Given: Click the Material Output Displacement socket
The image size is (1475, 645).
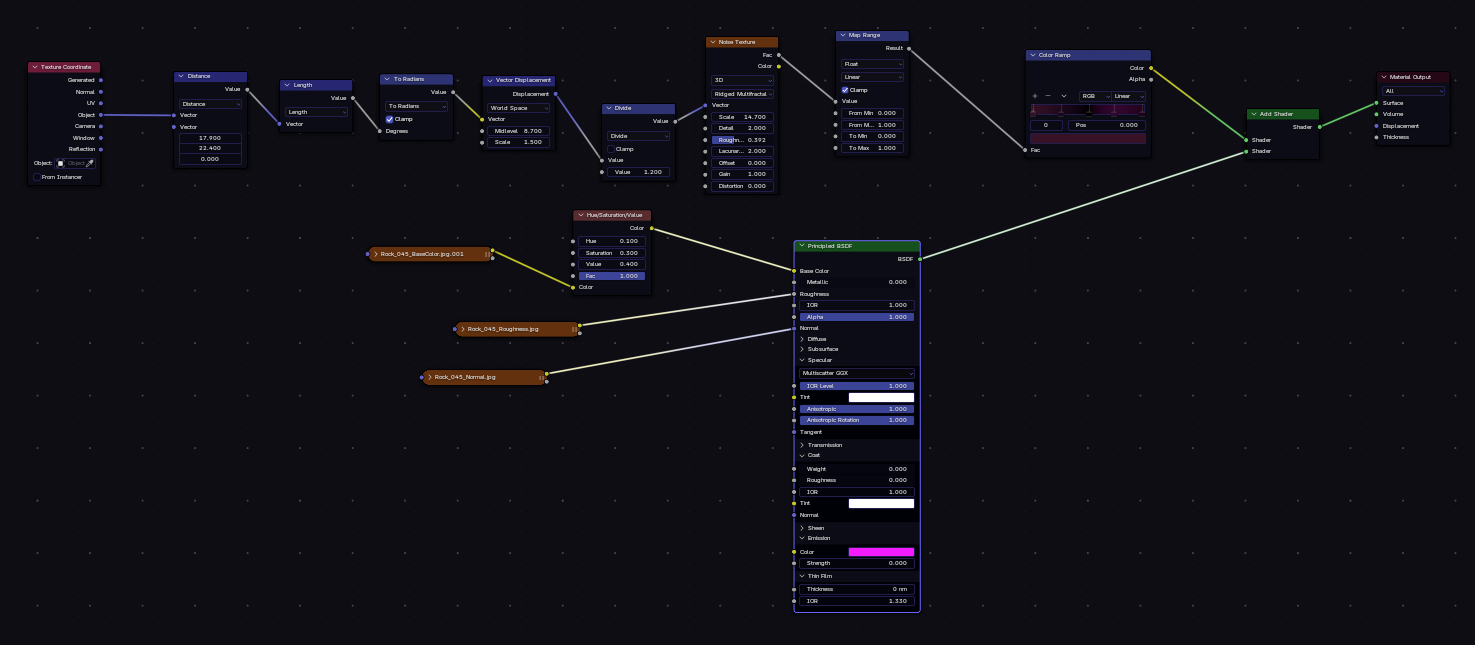Looking at the screenshot, I should tap(1376, 126).
